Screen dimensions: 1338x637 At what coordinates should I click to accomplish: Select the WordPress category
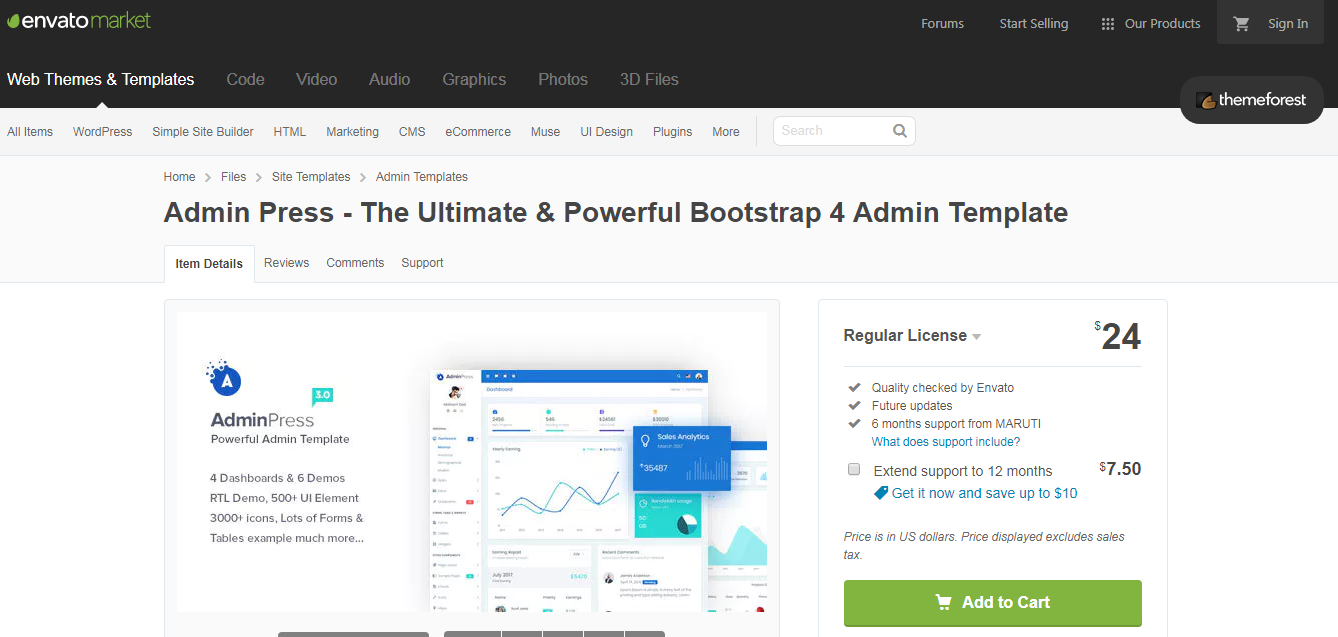pyautogui.click(x=103, y=132)
